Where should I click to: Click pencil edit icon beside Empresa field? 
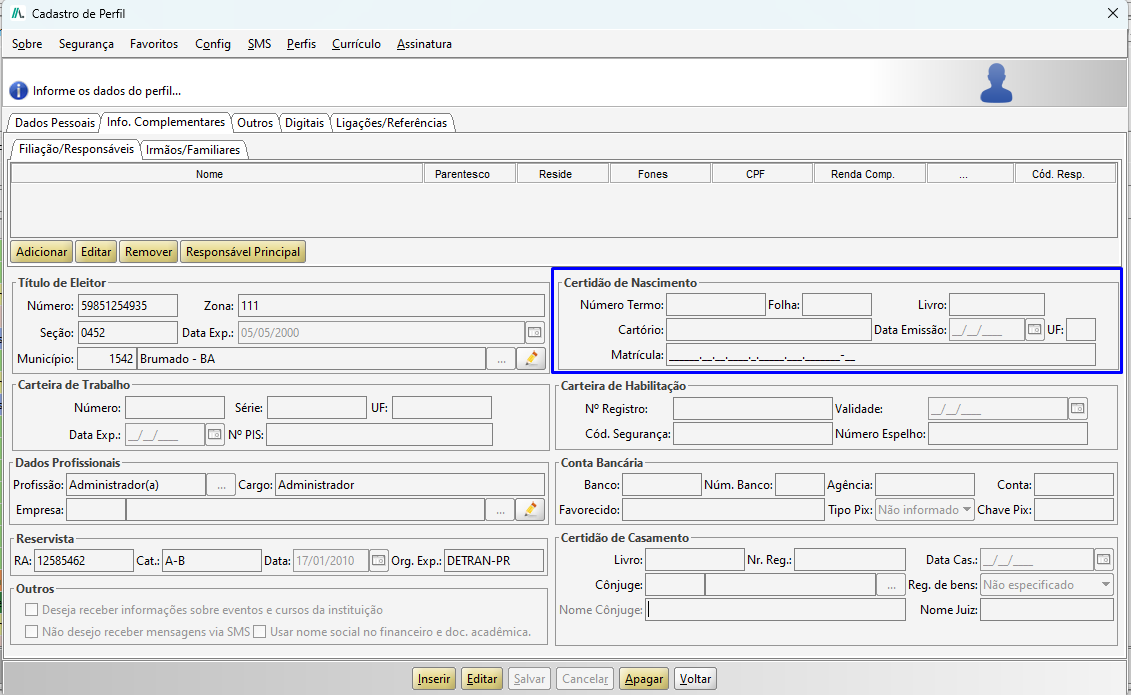click(x=530, y=510)
